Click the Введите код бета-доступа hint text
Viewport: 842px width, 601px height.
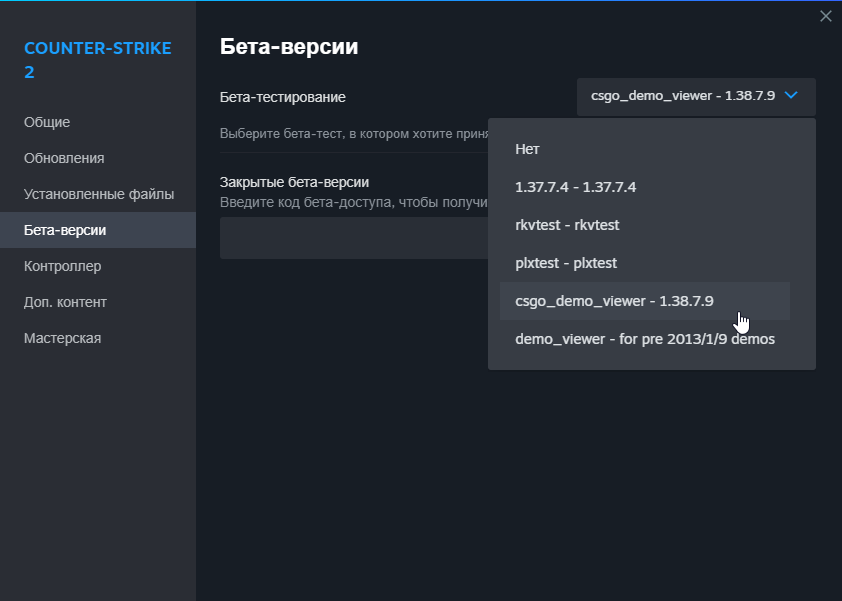coord(354,202)
